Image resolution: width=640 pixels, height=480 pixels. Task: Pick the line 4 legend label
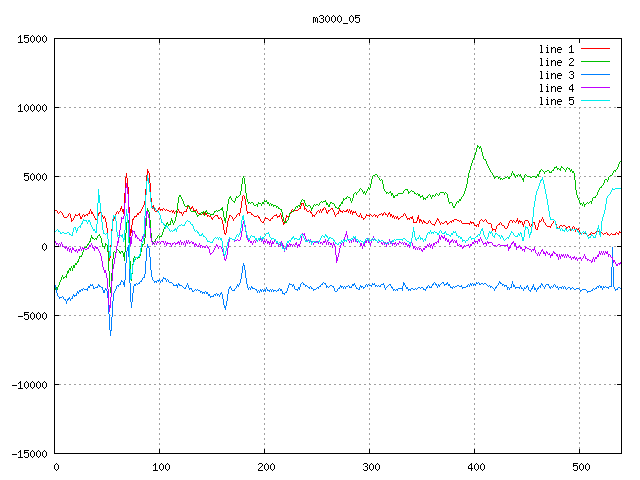tap(557, 88)
